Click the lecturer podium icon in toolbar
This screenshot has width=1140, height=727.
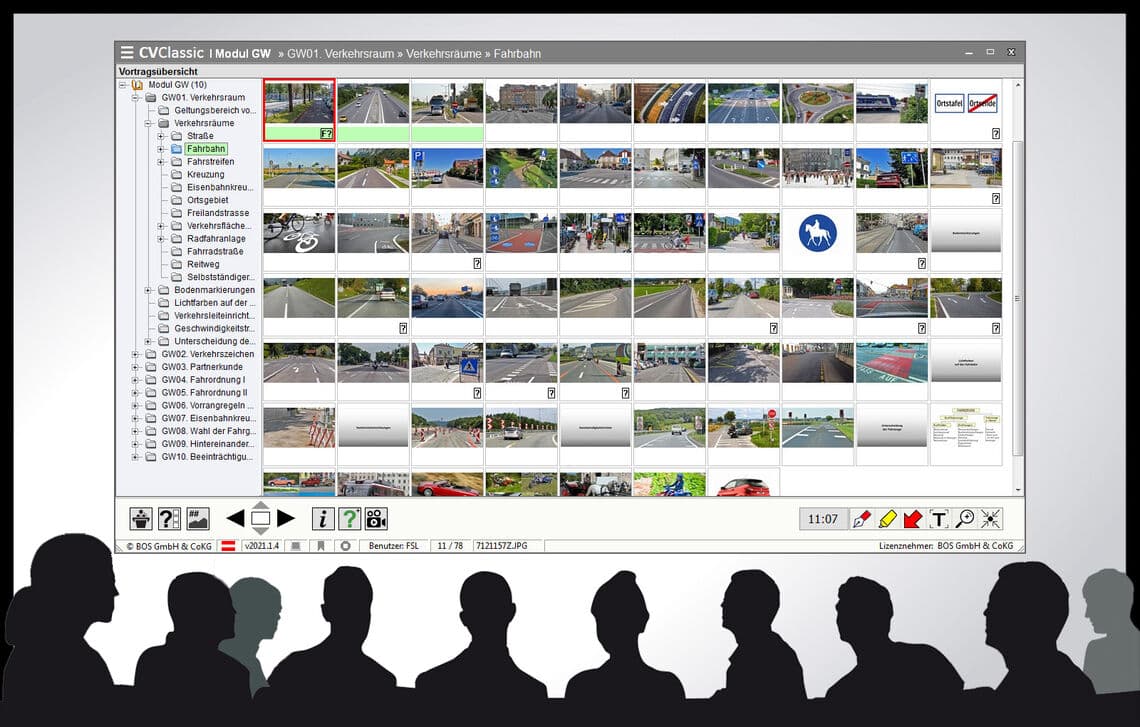click(x=141, y=518)
